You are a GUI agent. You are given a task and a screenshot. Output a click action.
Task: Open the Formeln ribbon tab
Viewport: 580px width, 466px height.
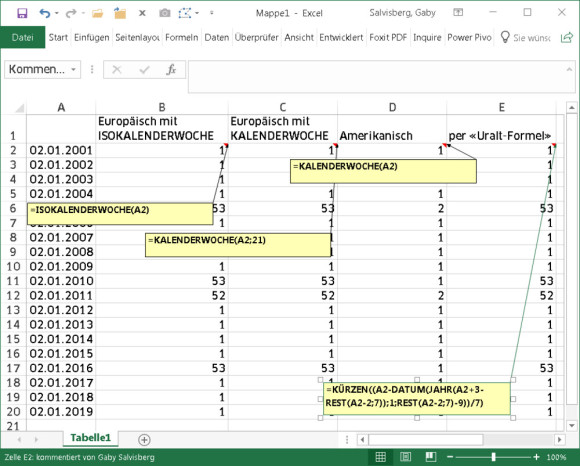(x=182, y=37)
